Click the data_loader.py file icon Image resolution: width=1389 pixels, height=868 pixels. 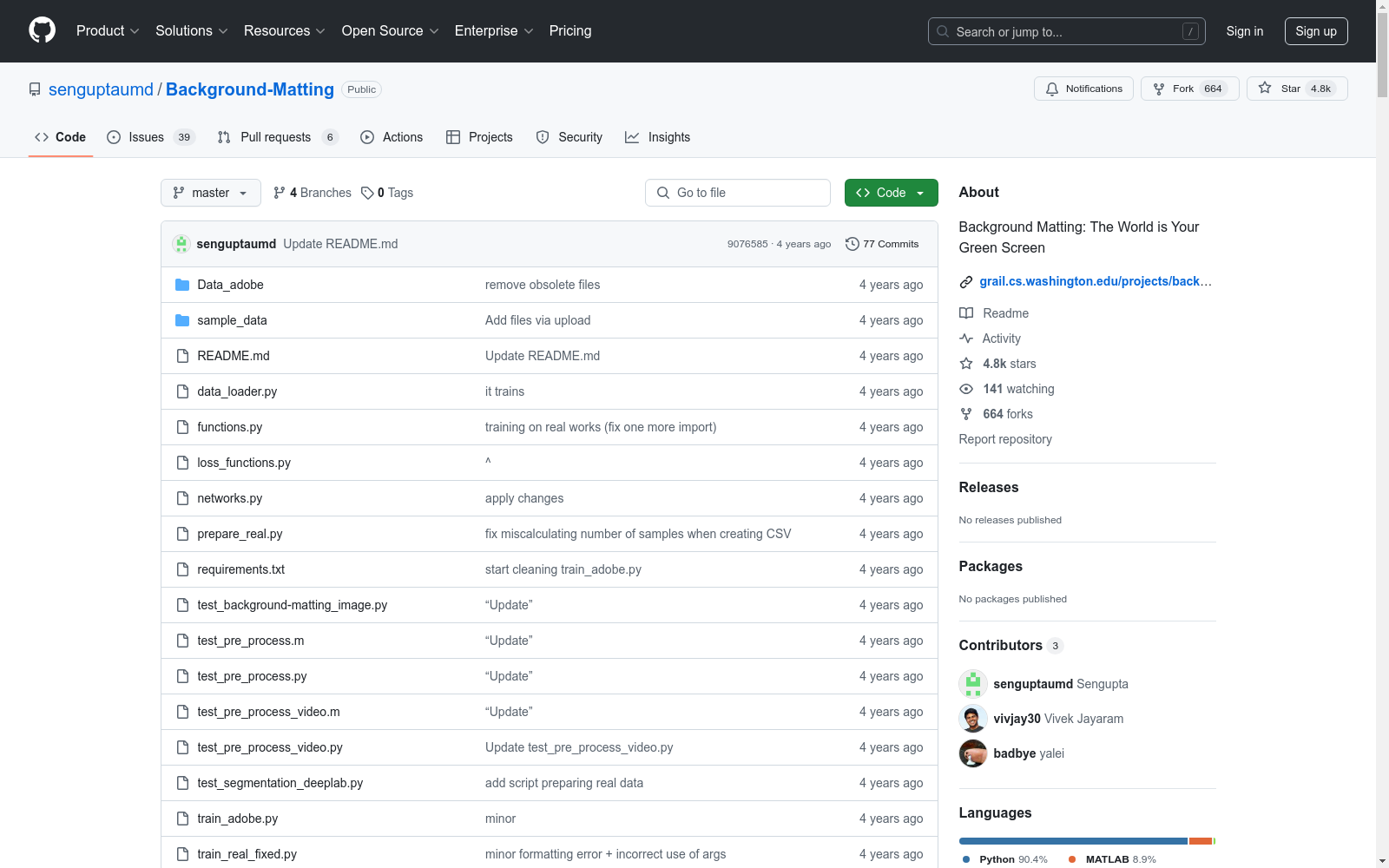pyautogui.click(x=182, y=391)
